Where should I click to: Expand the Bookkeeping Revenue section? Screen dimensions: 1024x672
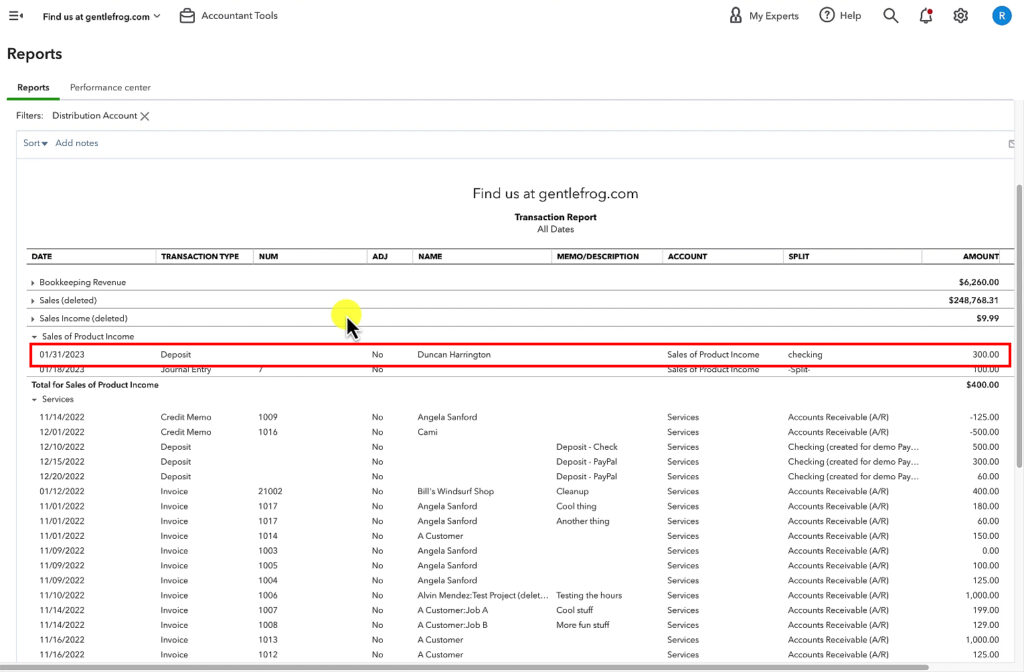[31, 282]
